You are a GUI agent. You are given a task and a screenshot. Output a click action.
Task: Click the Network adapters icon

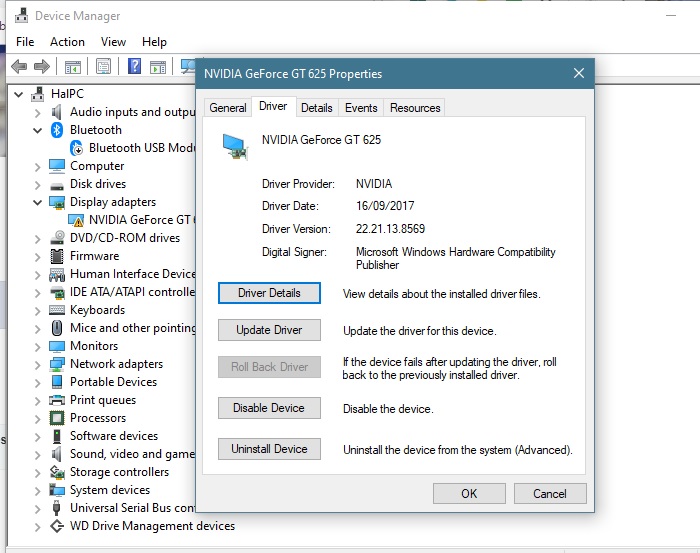(57, 364)
